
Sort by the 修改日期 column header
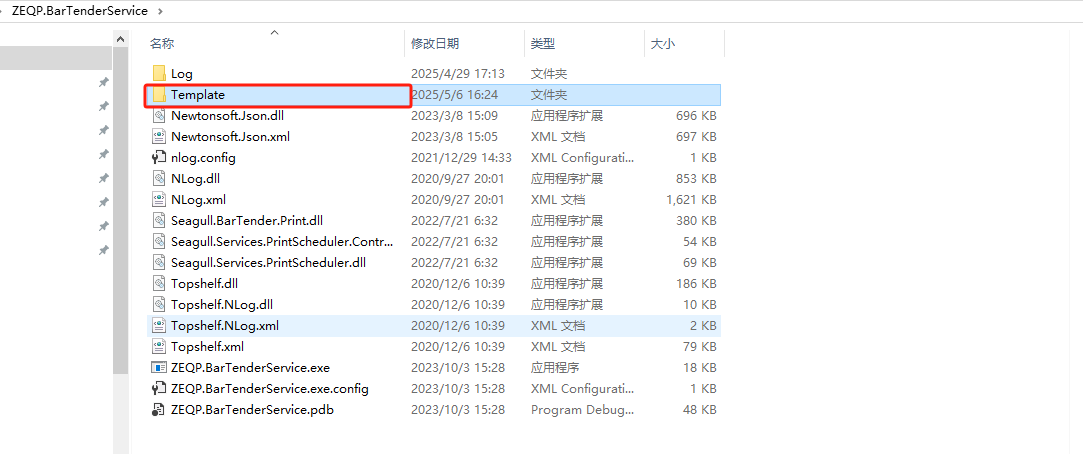435,44
